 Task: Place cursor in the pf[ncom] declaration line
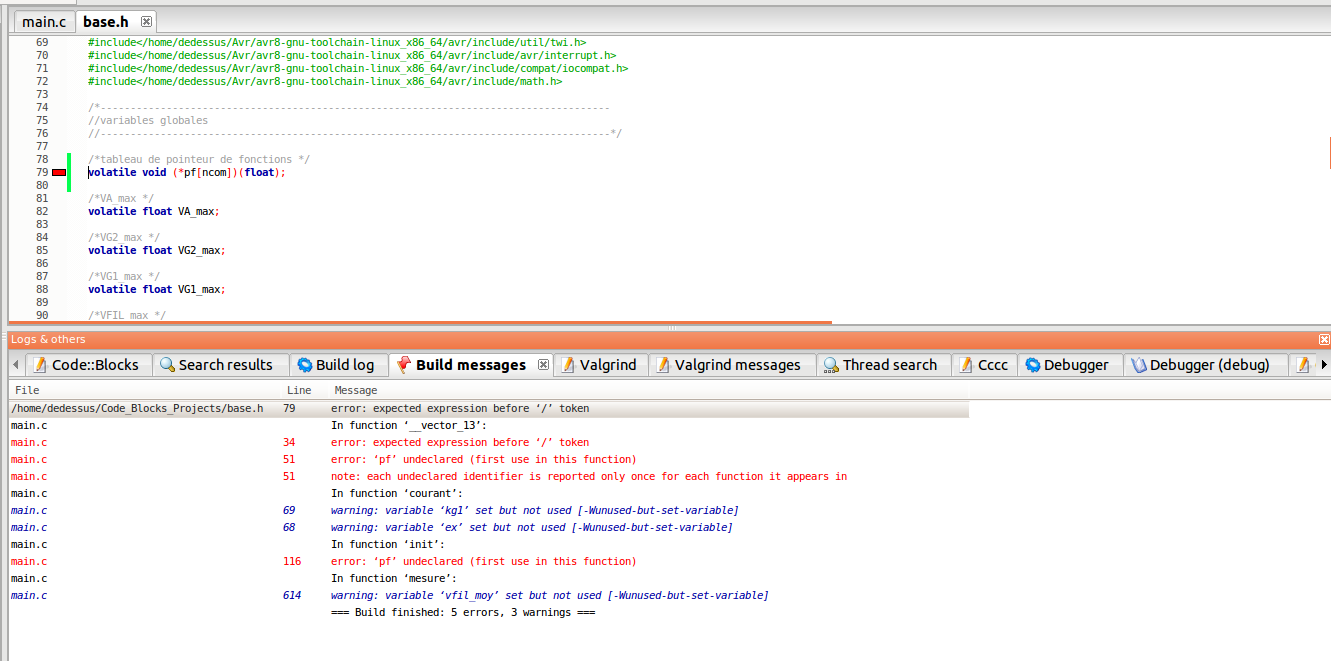[x=186, y=173]
